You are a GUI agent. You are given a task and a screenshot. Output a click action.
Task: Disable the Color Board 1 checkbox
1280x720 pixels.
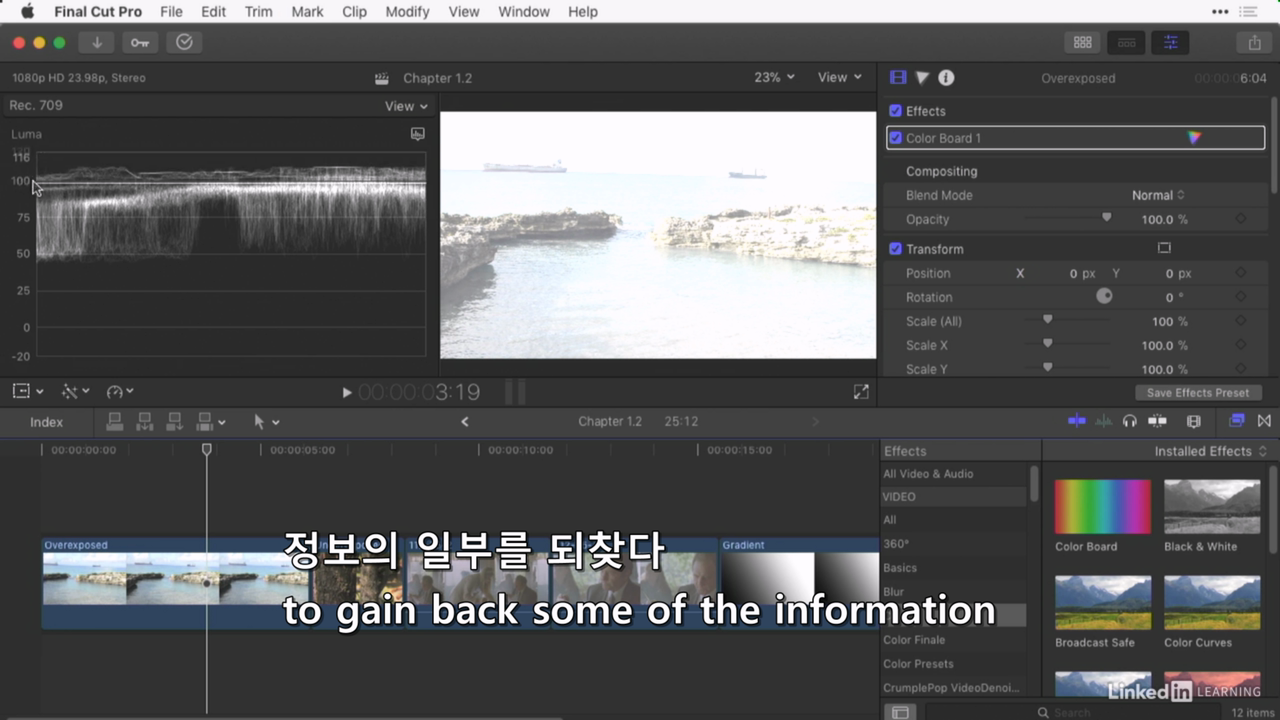pyautogui.click(x=896, y=138)
